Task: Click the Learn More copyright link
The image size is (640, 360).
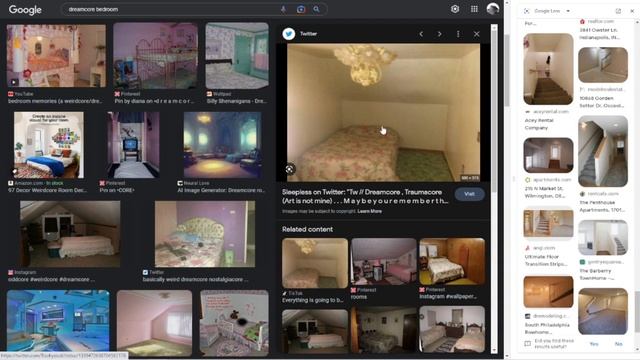Action: click(369, 211)
